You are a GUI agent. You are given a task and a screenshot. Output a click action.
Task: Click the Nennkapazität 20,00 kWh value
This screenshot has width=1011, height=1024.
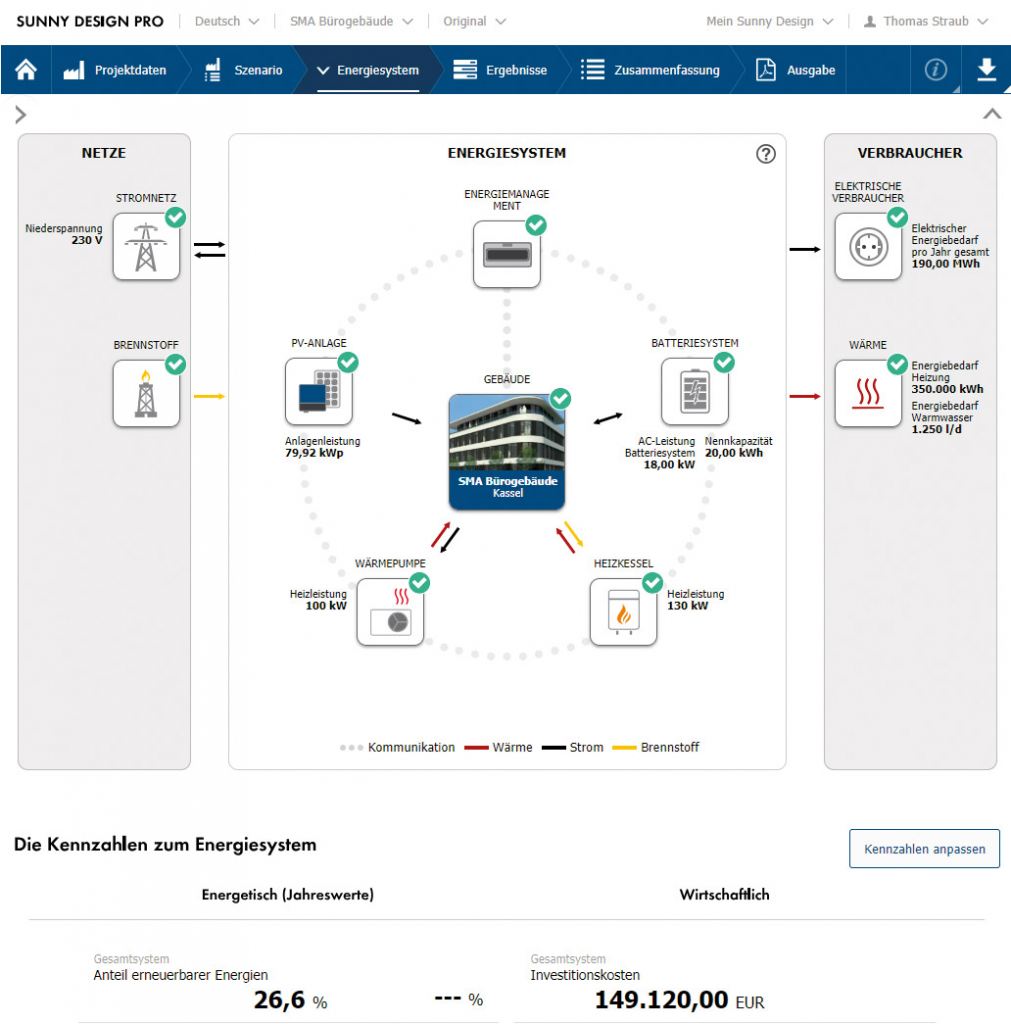pos(733,453)
